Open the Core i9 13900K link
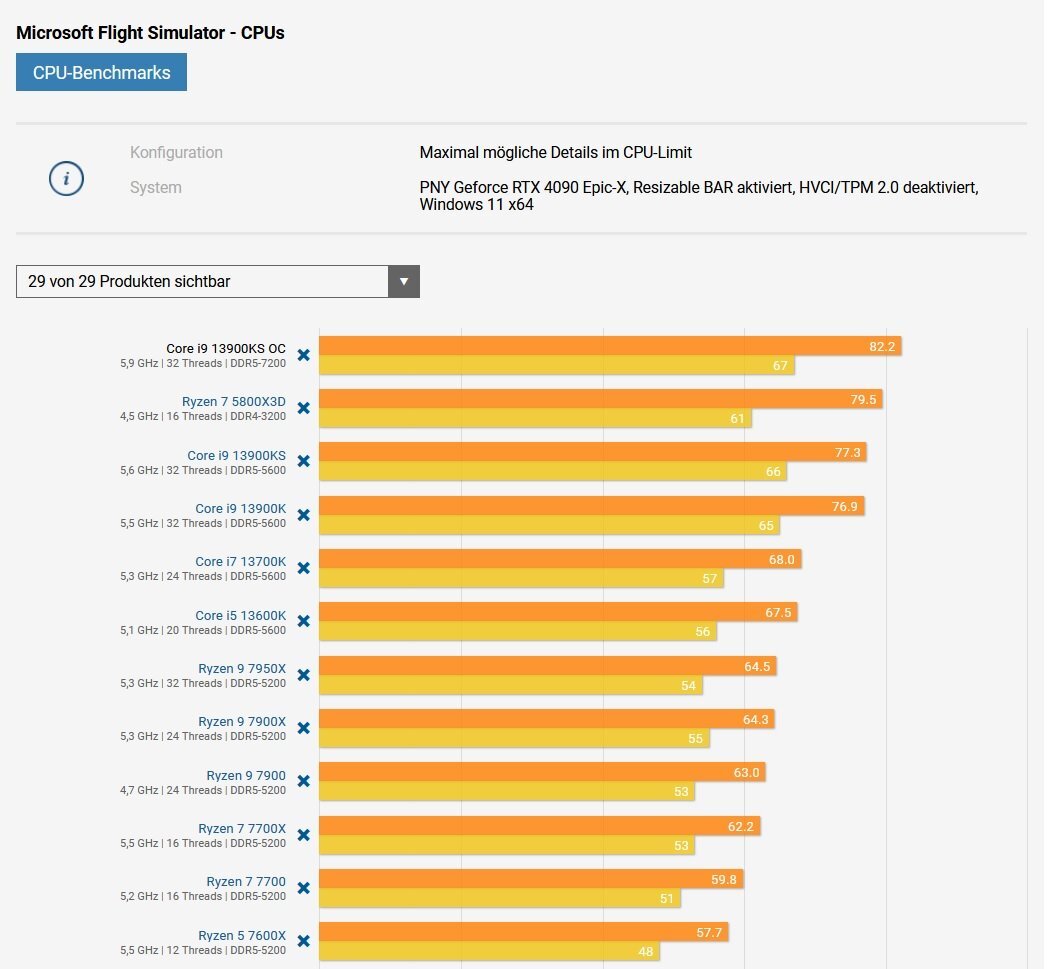This screenshot has width=1064, height=969. pos(240,508)
